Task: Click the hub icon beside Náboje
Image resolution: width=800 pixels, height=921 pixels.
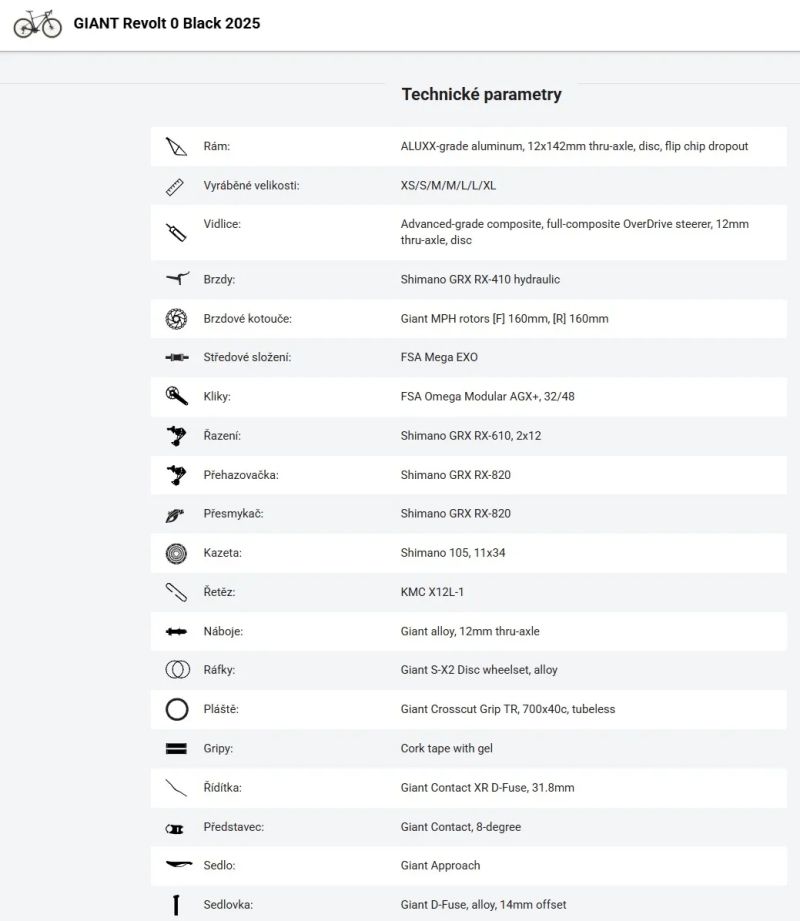Action: pos(176,631)
